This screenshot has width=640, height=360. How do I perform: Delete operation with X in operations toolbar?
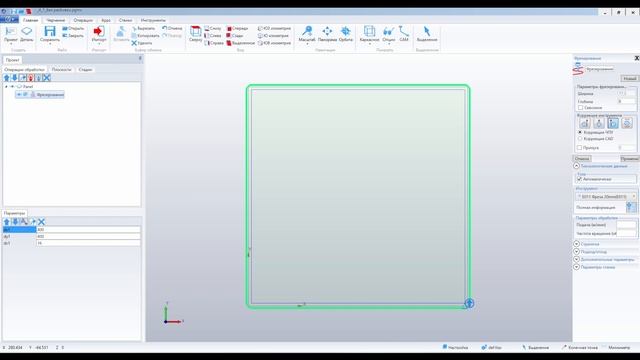(47, 78)
